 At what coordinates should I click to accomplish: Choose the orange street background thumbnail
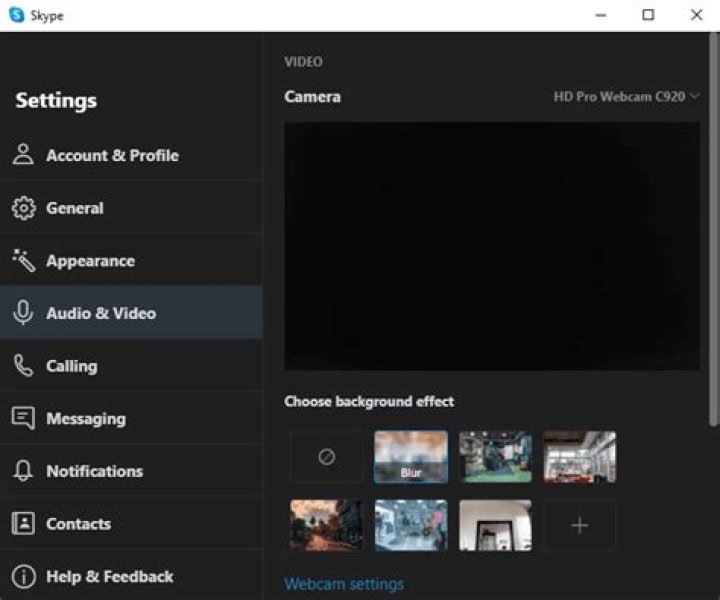coord(326,525)
